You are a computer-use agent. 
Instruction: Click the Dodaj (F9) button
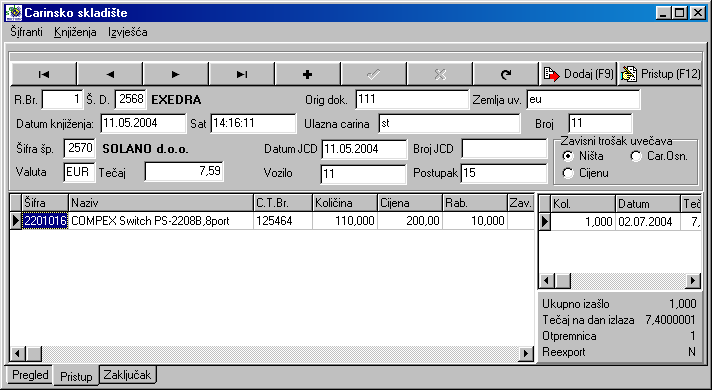point(578,74)
